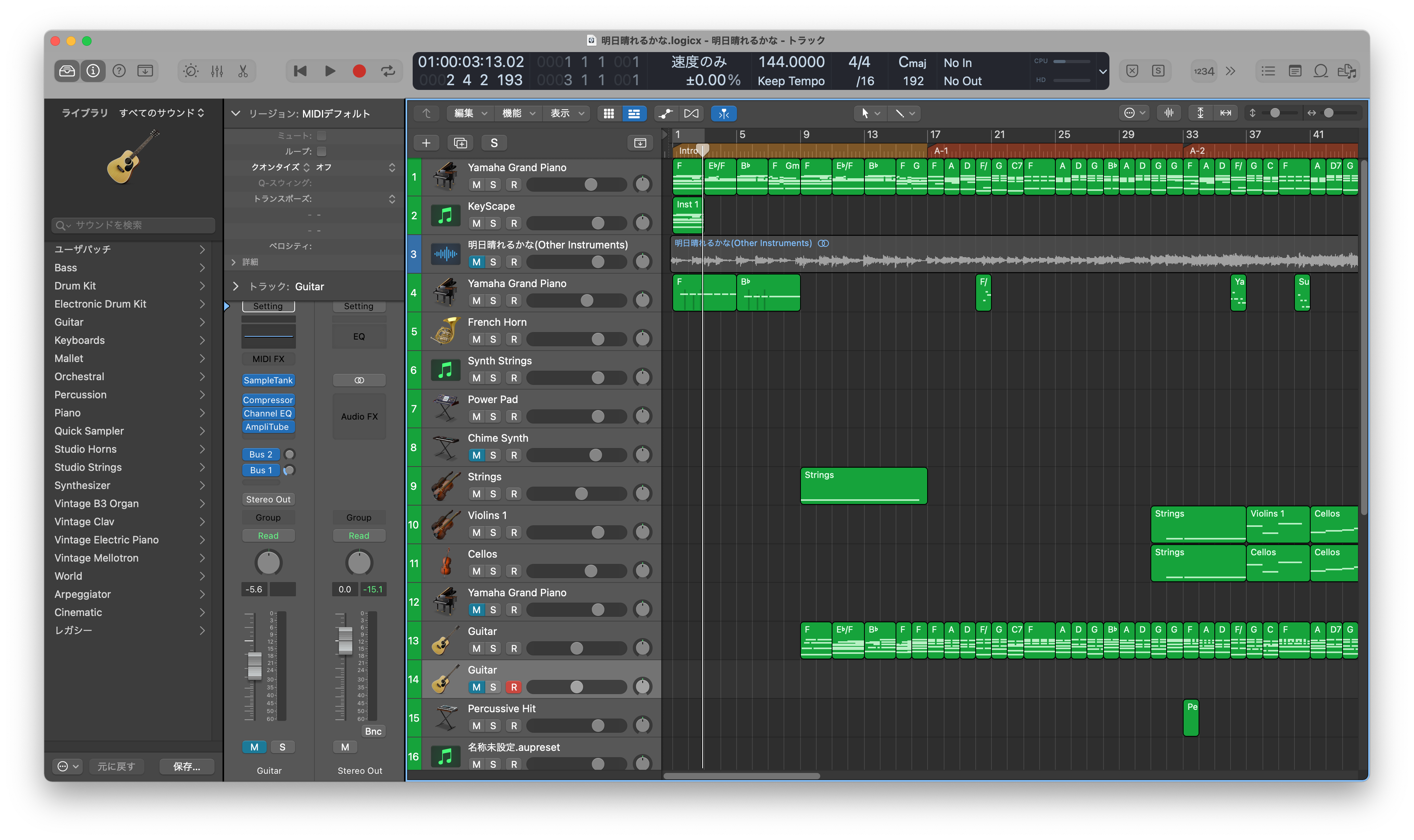Click the Bnc bounce button

372,731
